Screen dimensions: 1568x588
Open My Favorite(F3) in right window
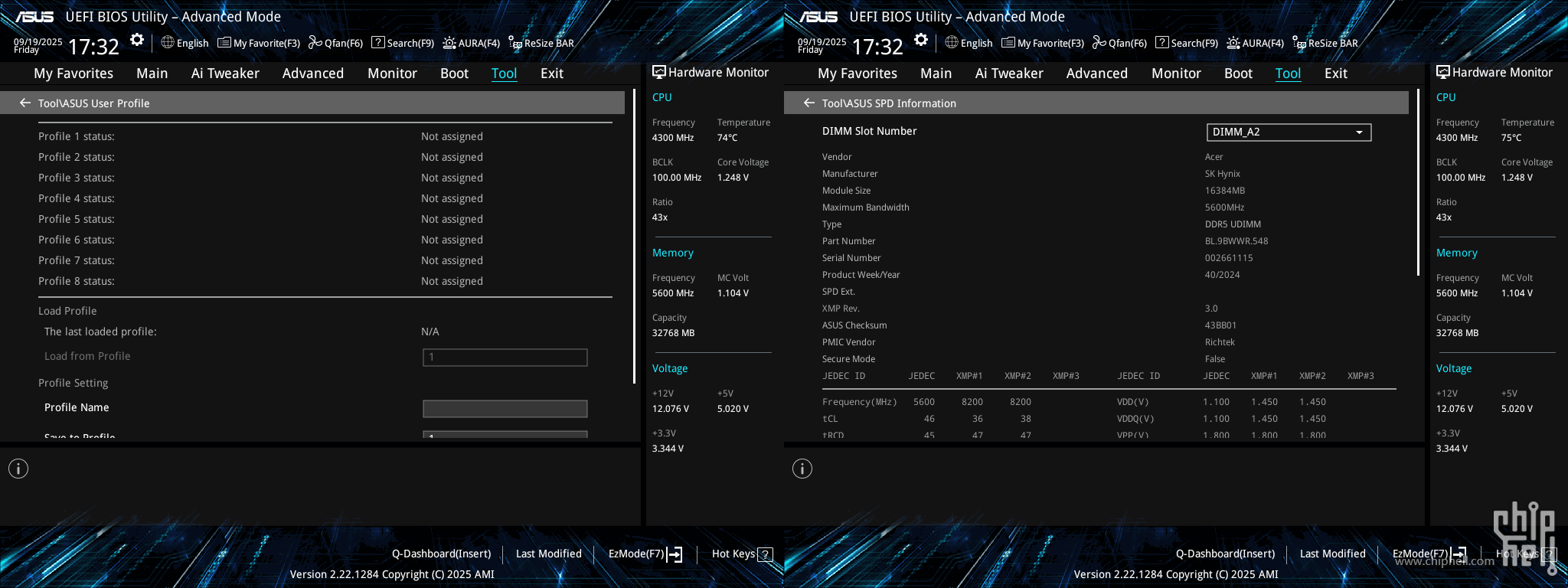[x=1043, y=43]
